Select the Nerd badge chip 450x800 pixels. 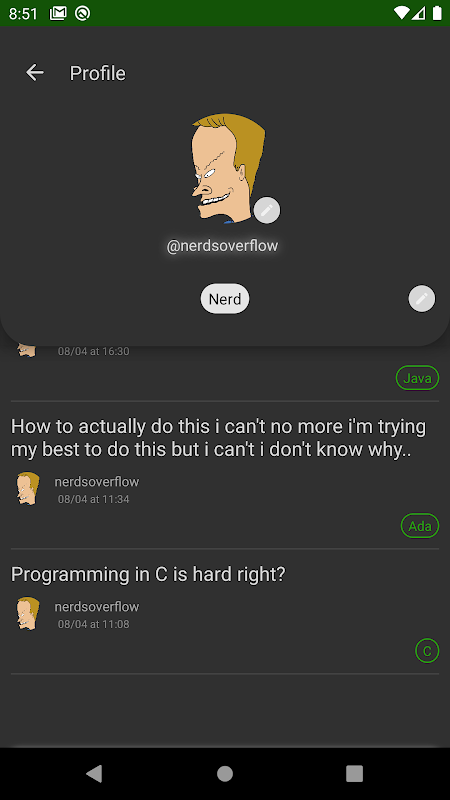225,298
